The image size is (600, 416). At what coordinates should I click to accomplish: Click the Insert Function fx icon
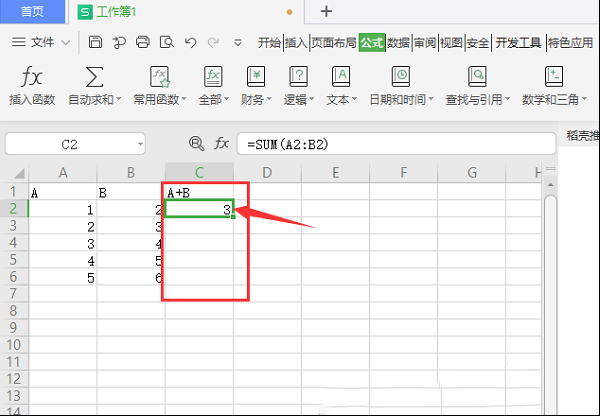tap(31, 77)
